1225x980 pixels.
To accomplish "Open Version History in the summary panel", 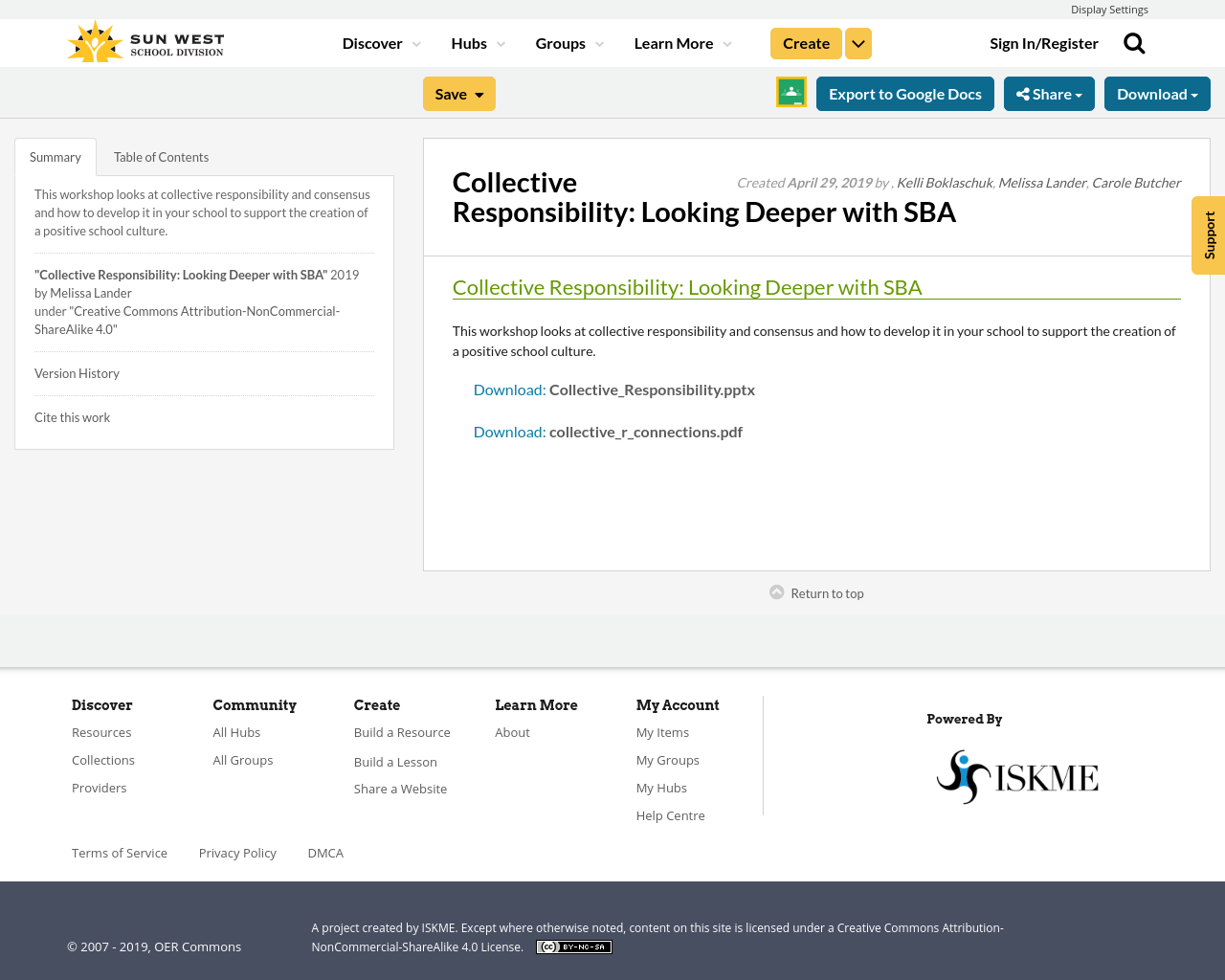I will [77, 373].
